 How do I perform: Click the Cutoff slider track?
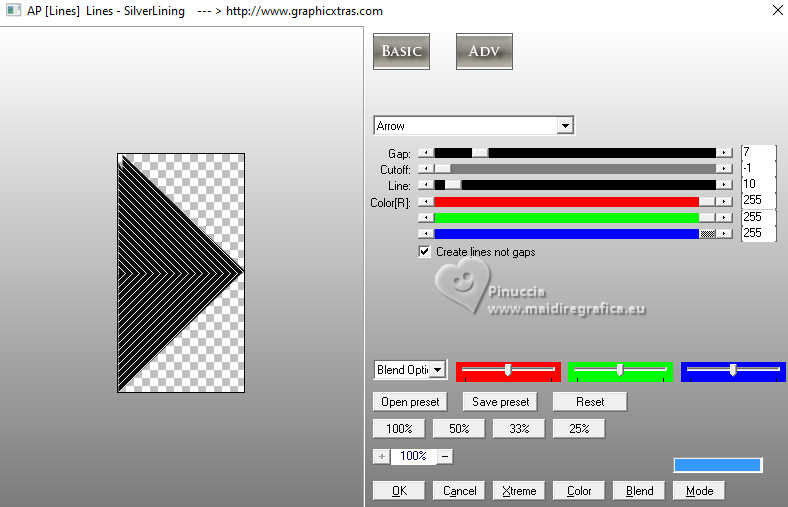[x=575, y=169]
